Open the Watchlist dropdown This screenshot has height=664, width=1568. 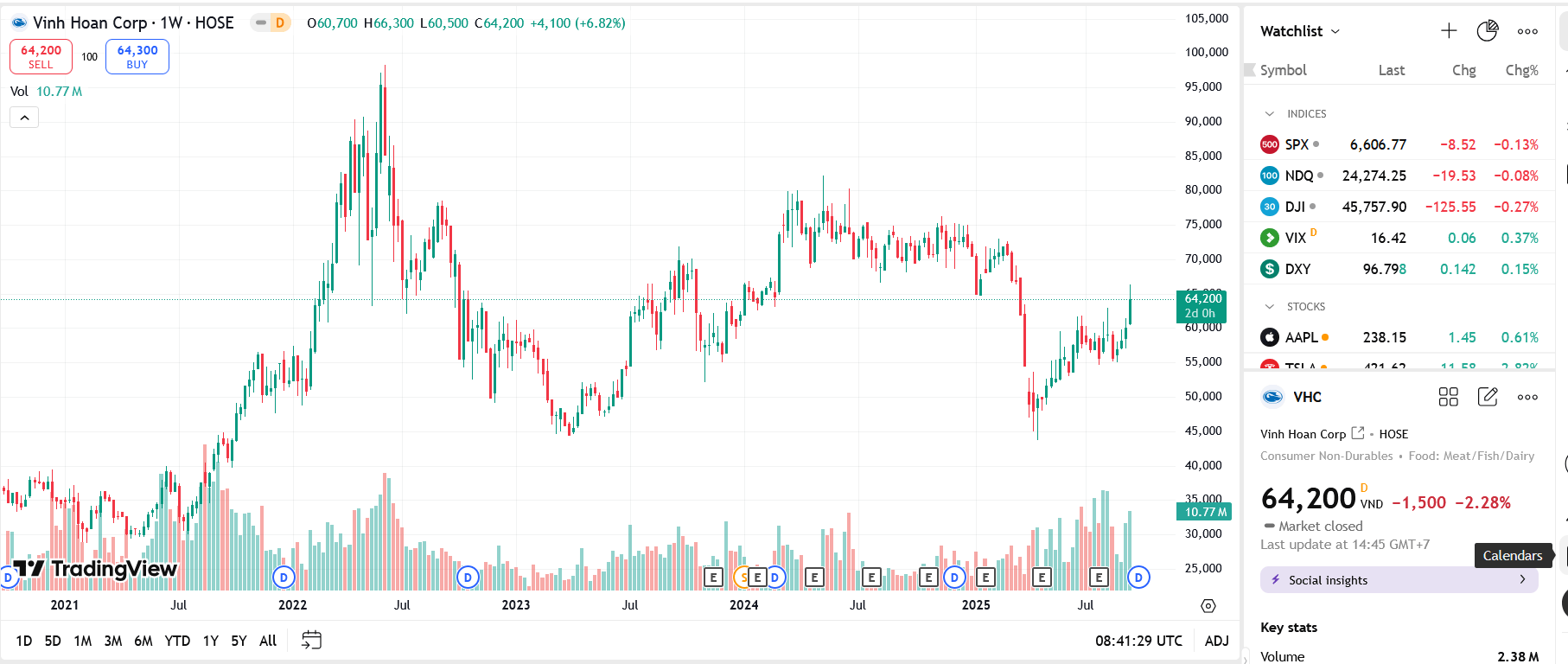[x=1300, y=31]
